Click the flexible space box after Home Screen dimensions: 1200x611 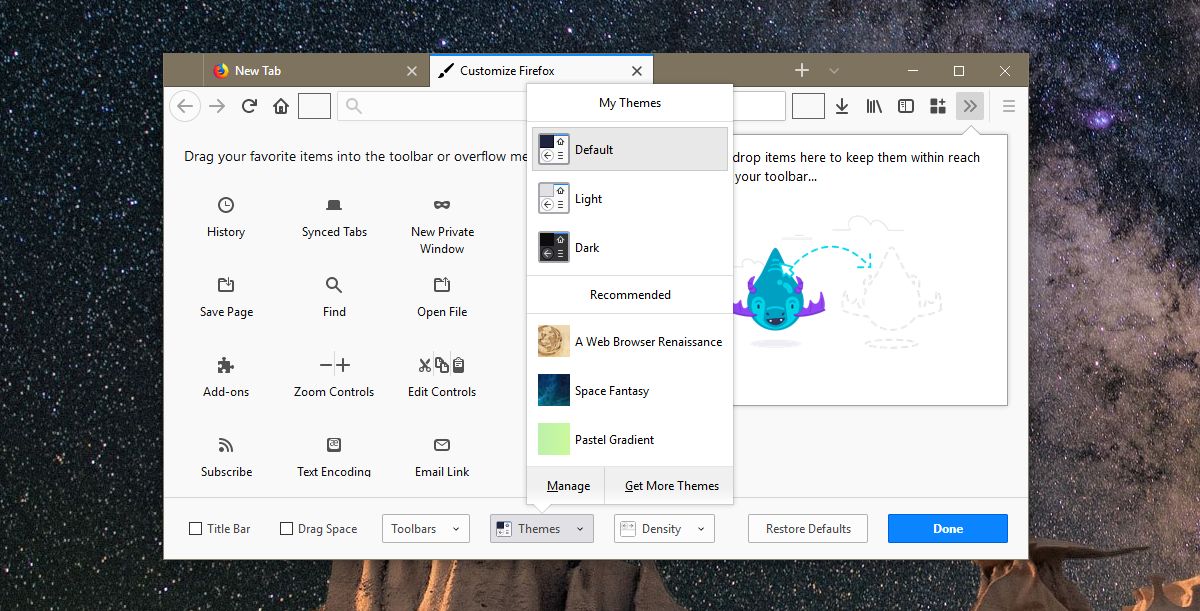(x=314, y=106)
